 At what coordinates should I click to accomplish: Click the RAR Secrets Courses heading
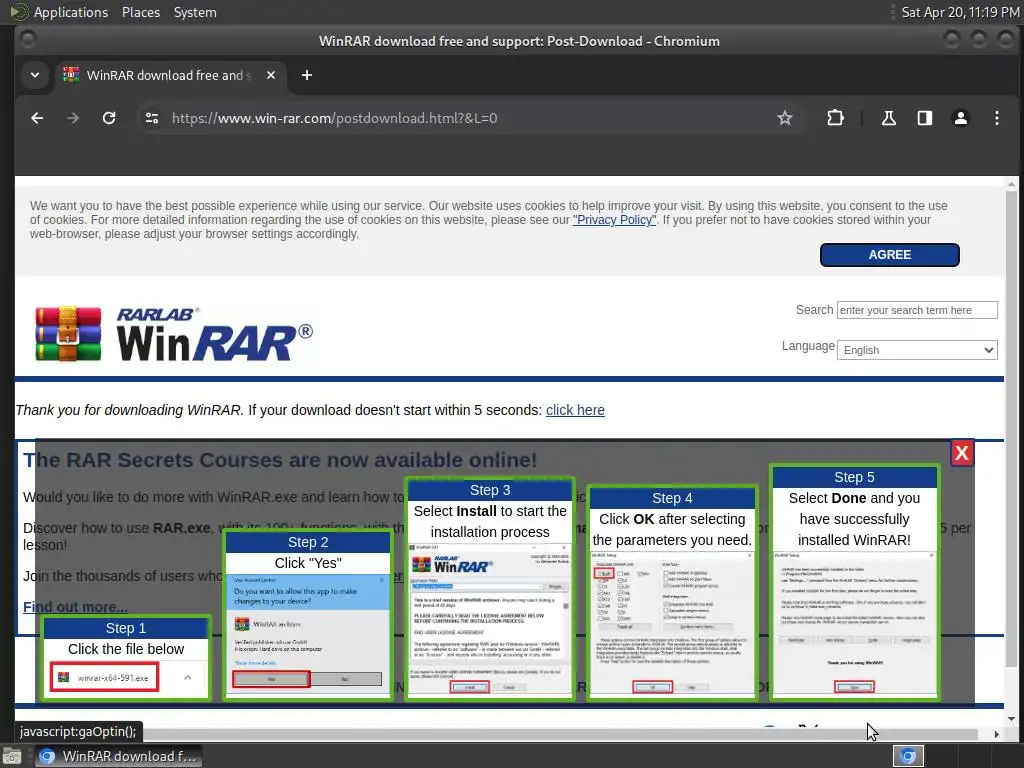pos(280,460)
